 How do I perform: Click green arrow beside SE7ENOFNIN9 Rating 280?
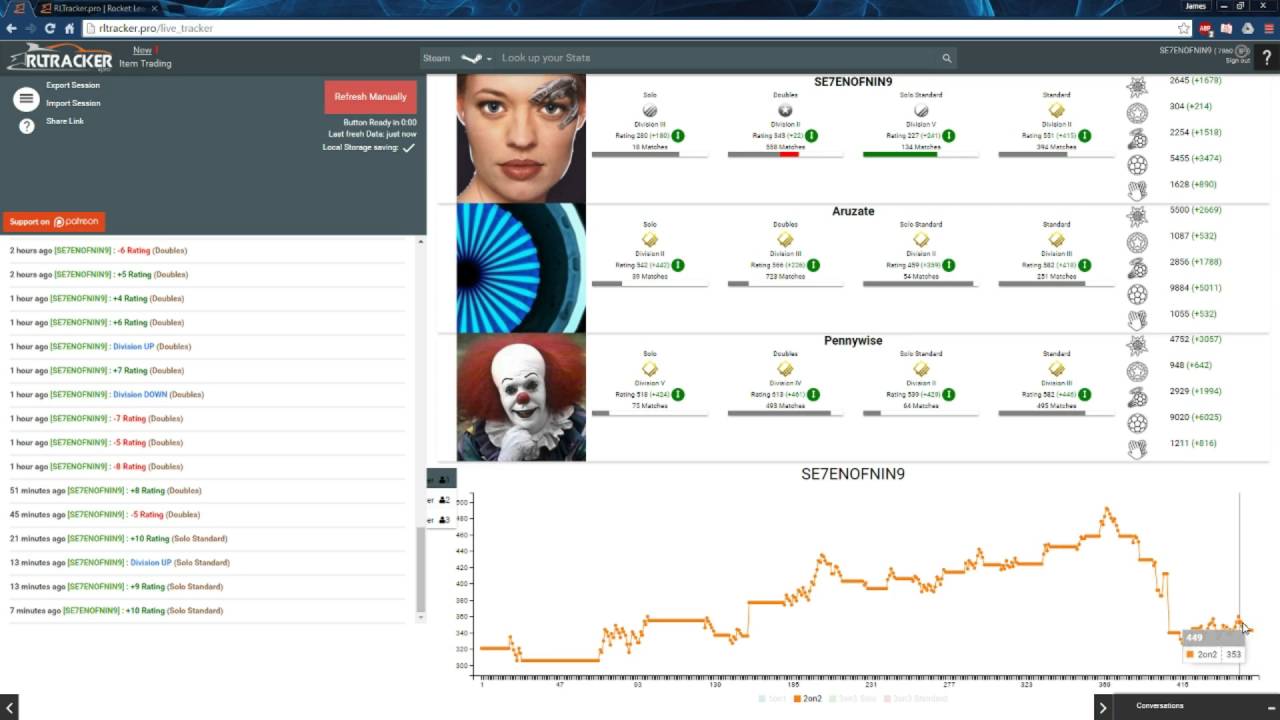[678, 136]
